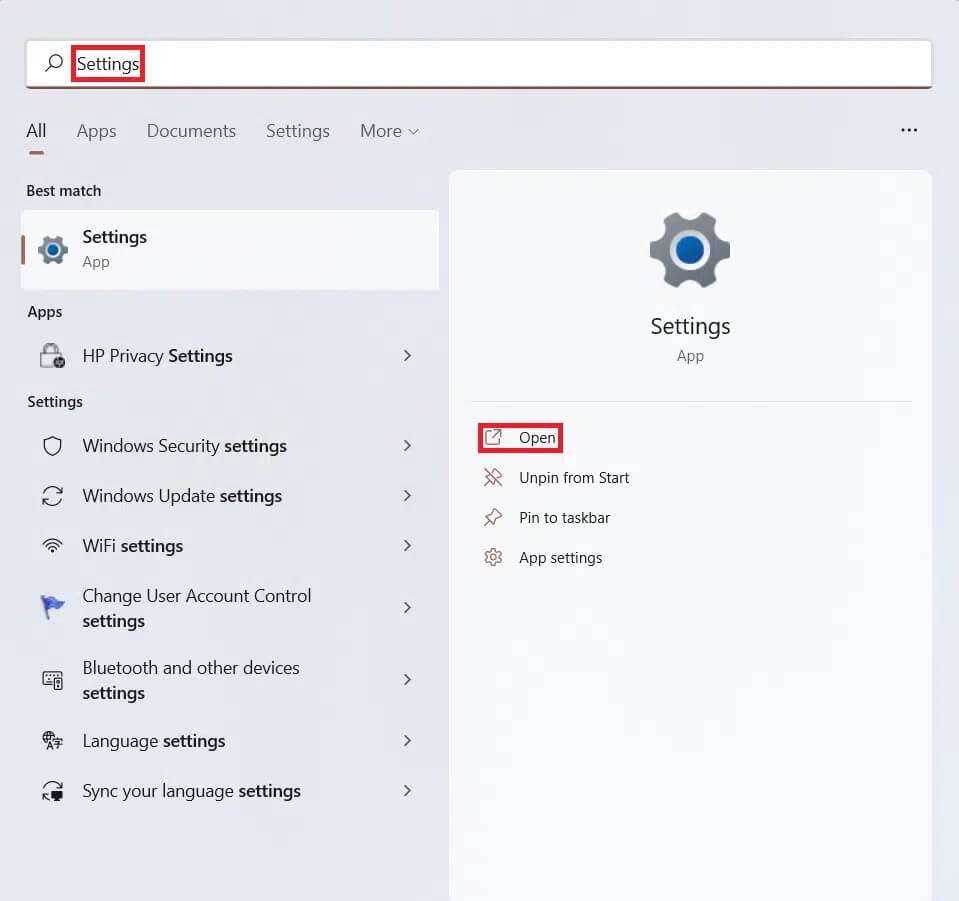The height and width of the screenshot is (901, 959).
Task: Open the More filter dropdown
Action: [389, 131]
